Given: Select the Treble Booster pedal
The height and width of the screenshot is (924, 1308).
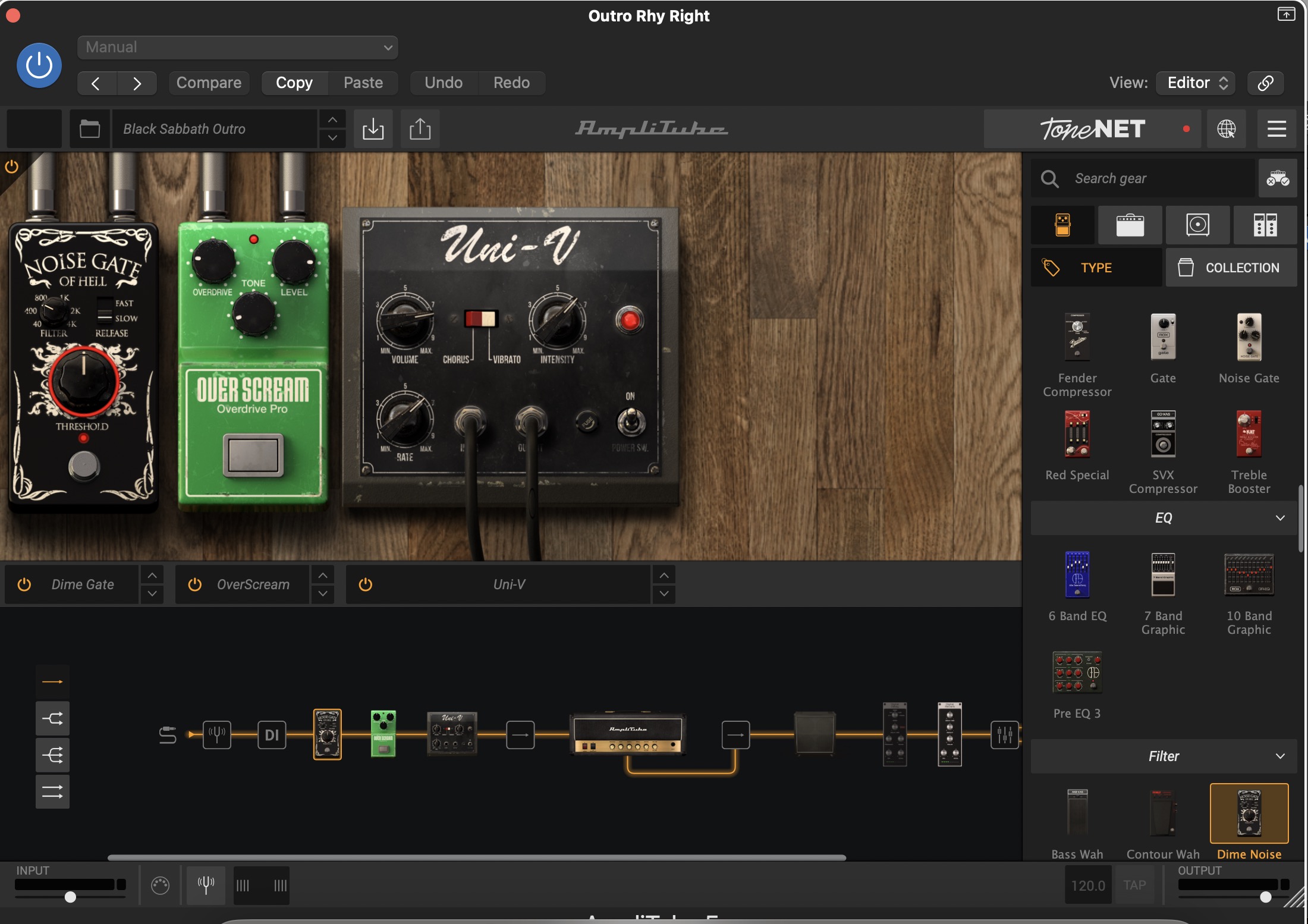Looking at the screenshot, I should coord(1249,452).
